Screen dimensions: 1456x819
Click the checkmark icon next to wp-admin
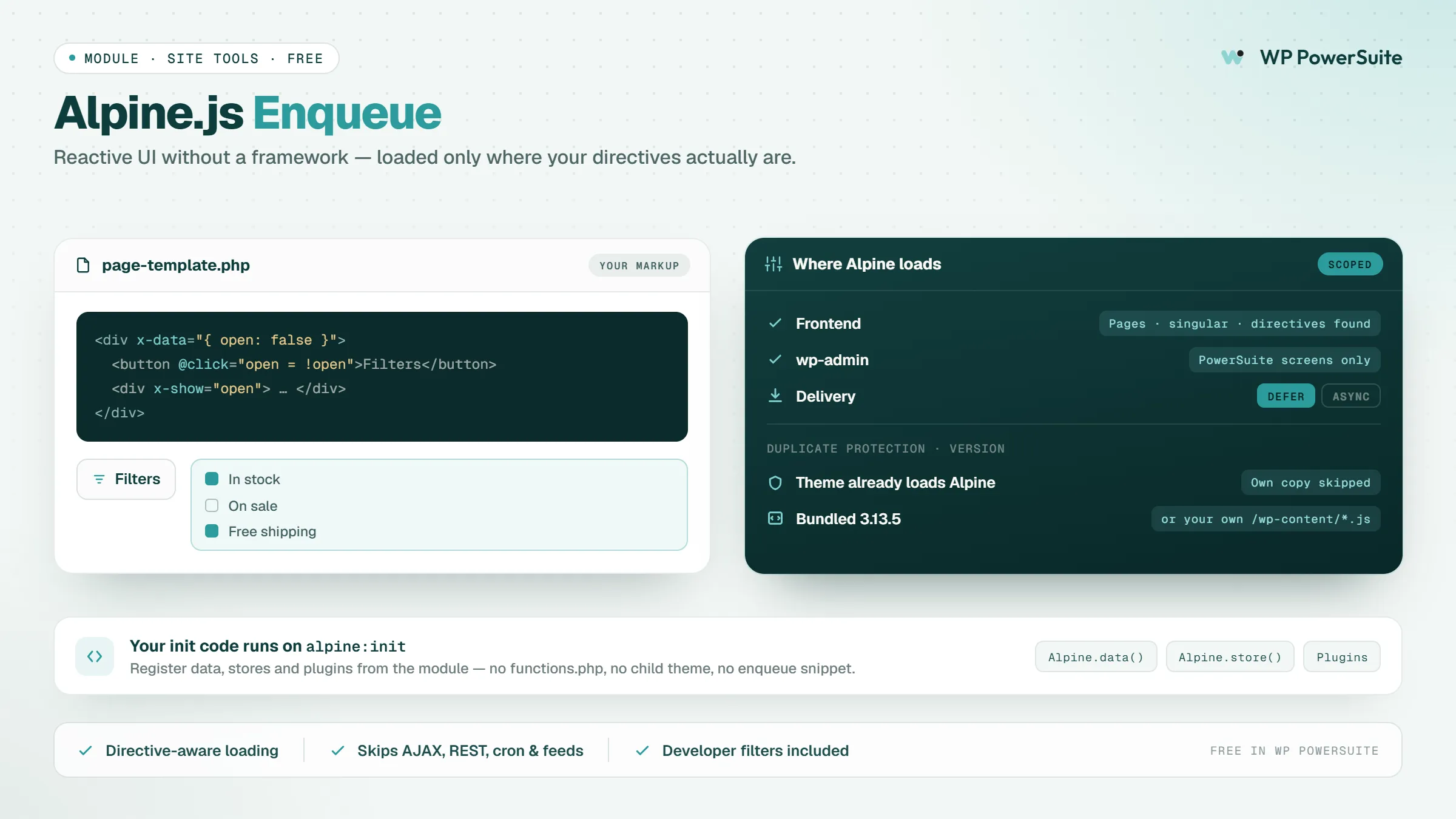775,360
